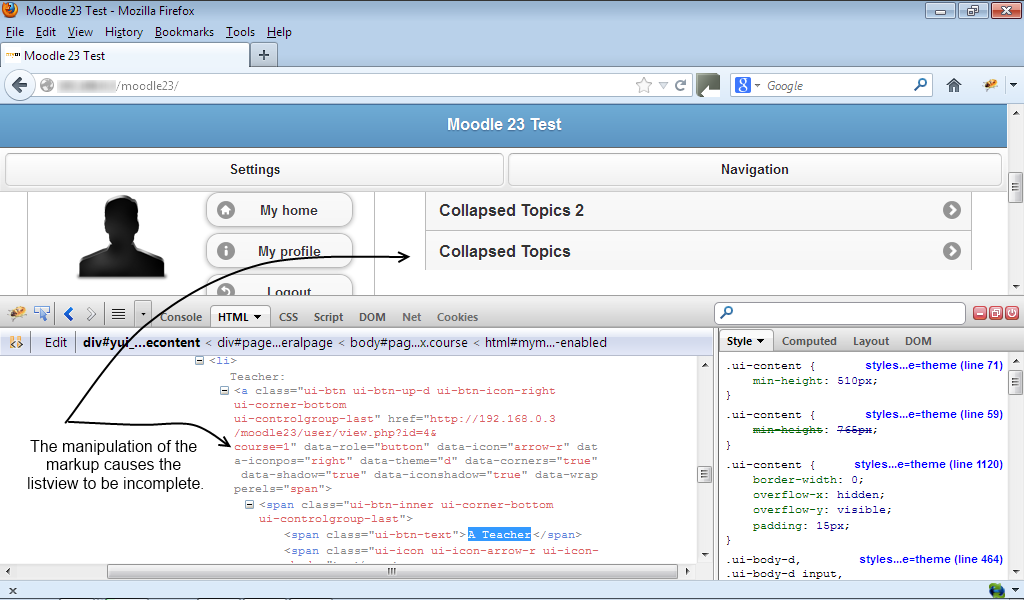Click the Firebug panel back arrow
Image resolution: width=1024 pixels, height=600 pixels.
point(69,314)
